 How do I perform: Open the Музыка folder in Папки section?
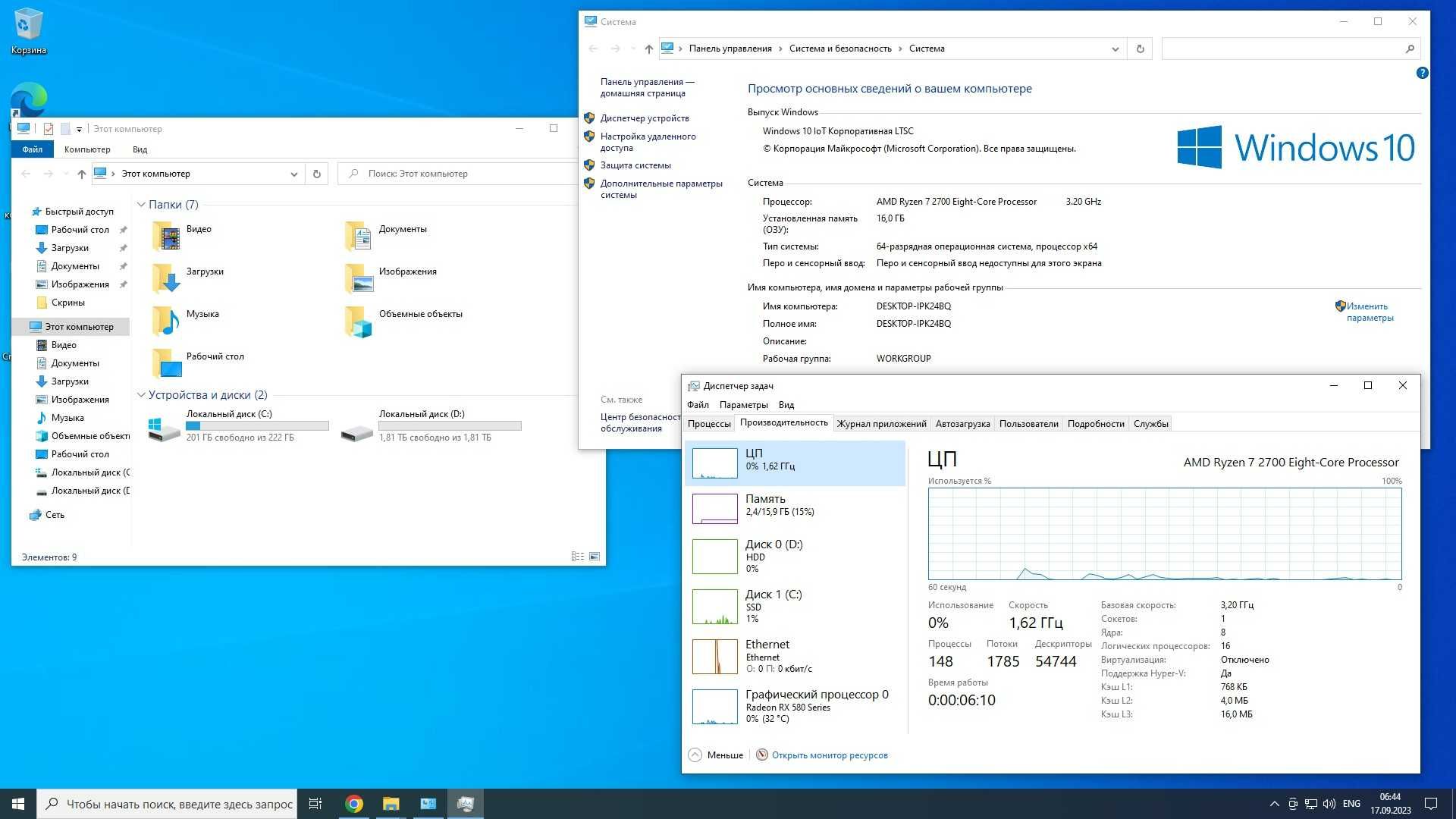(185, 321)
